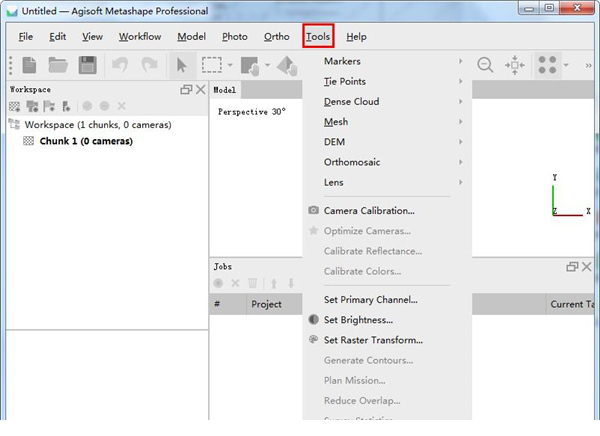Image resolution: width=600 pixels, height=436 pixels.
Task: Click the Add chunk icon in Workspace
Action: click(14, 106)
